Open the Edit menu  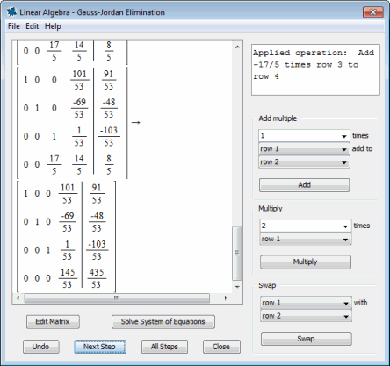click(x=32, y=26)
